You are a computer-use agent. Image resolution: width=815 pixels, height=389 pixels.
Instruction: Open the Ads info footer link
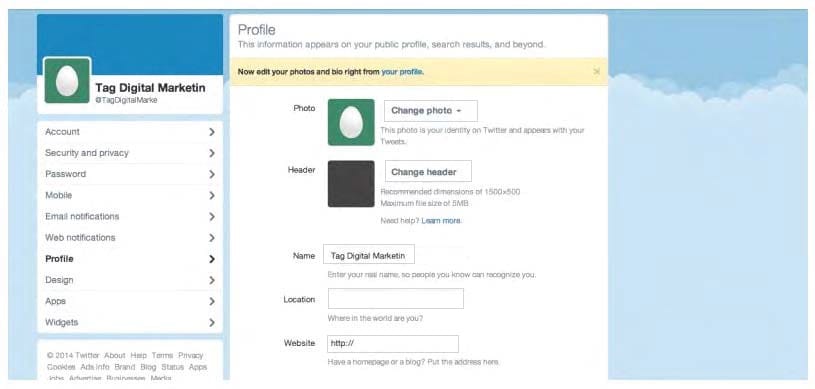tap(95, 367)
